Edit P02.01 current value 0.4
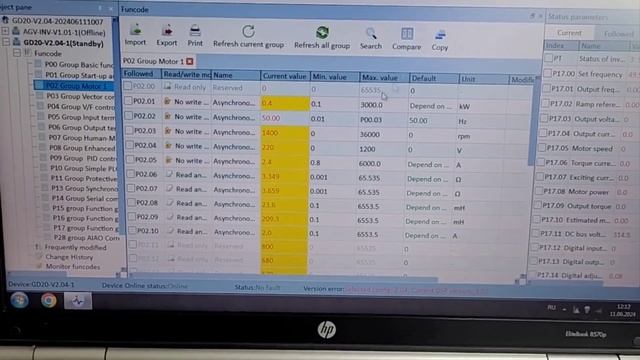Screen dimensions: 640x360 (x=284, y=103)
